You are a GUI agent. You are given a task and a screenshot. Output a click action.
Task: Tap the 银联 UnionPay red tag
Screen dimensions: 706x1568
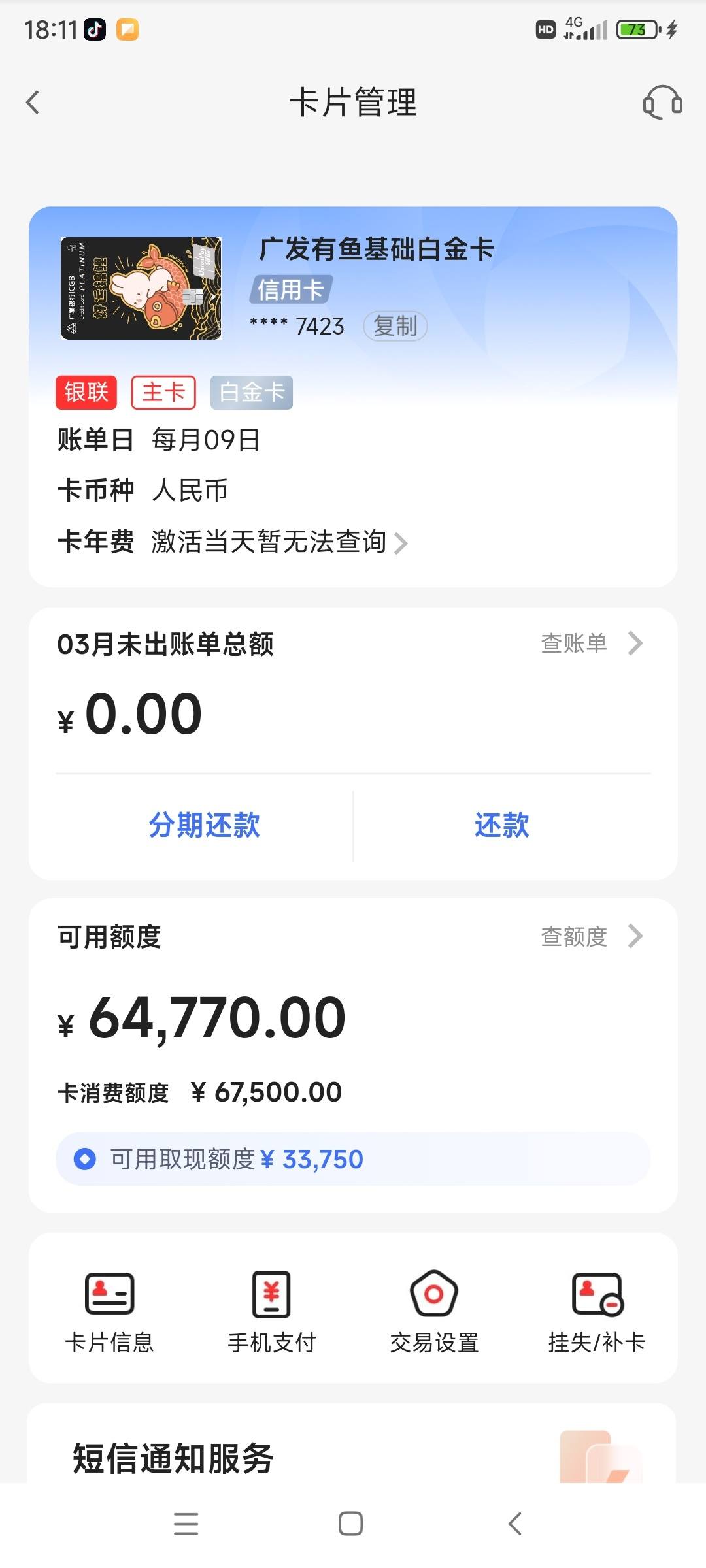[x=86, y=393]
